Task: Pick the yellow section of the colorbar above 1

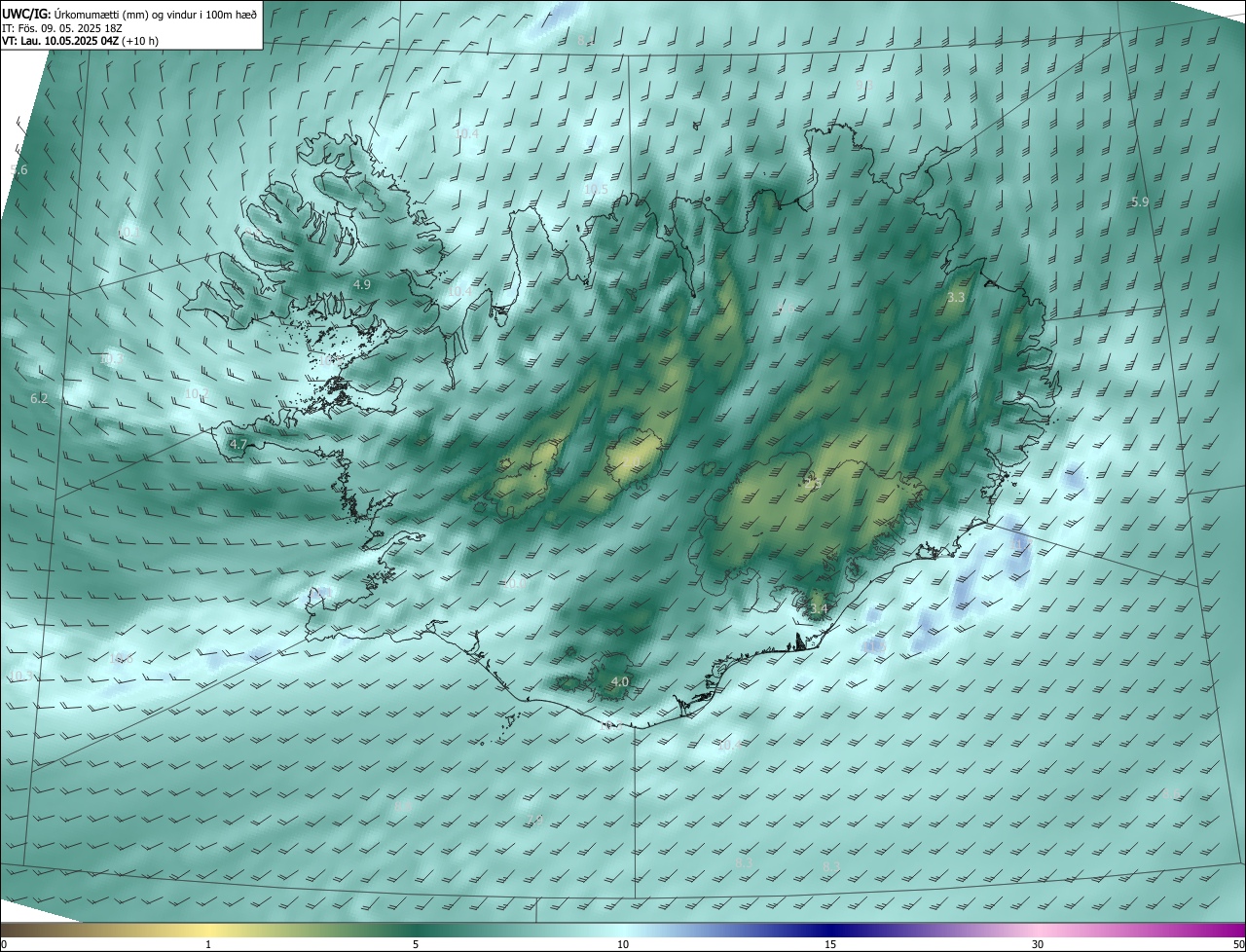Action: point(208,930)
